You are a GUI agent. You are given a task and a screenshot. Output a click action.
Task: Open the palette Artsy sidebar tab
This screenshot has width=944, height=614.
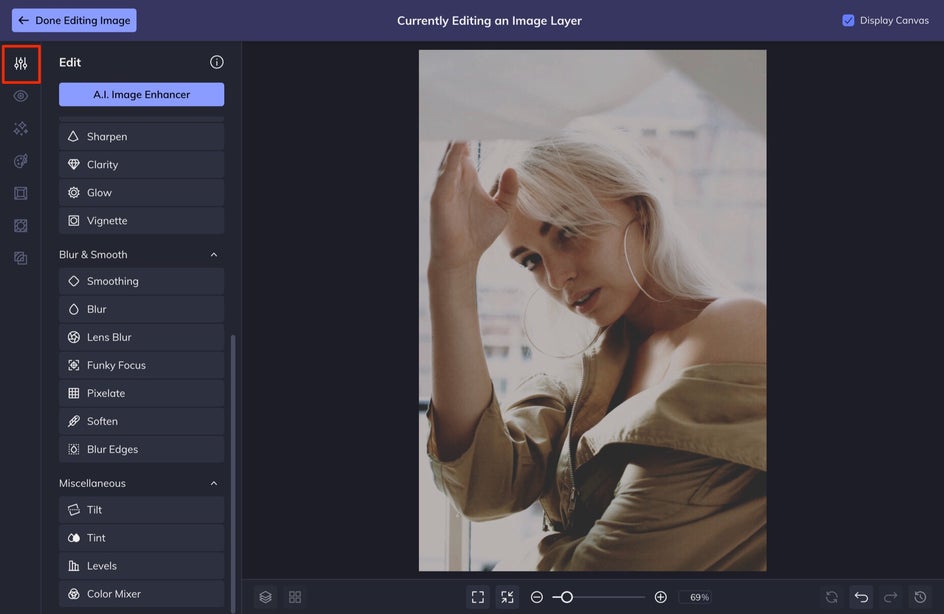coord(20,161)
